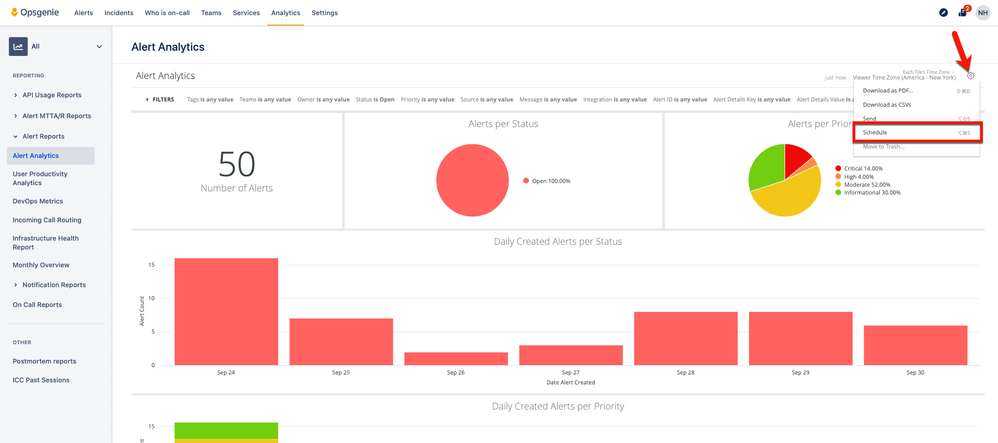The image size is (998, 443).
Task: Open Infrastructure Health Report
Action: 46,243
